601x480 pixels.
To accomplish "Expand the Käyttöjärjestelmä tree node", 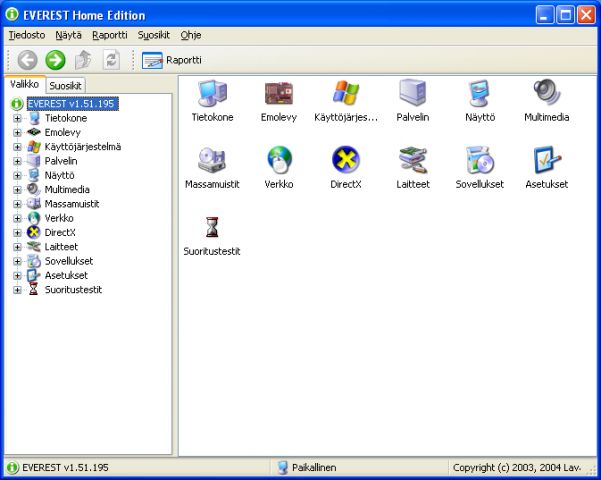I will pyautogui.click(x=17, y=147).
